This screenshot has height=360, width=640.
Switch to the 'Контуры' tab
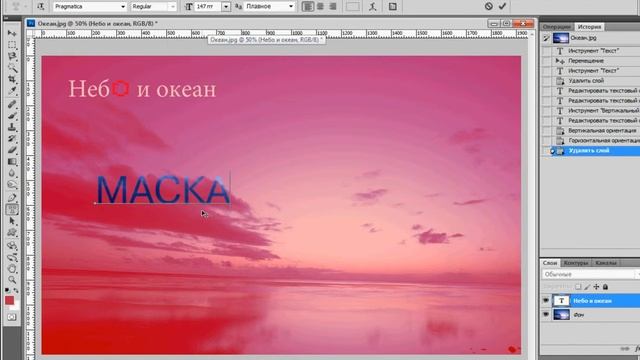576,262
